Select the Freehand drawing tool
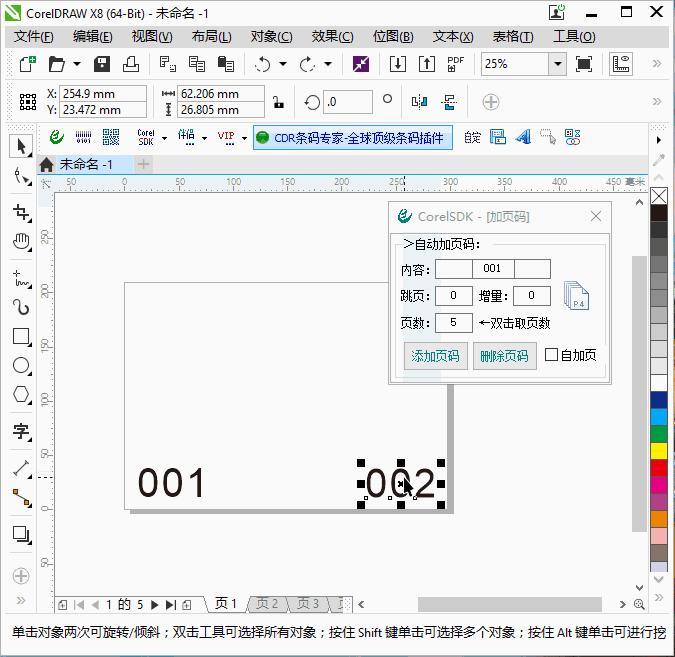 [x=22, y=279]
